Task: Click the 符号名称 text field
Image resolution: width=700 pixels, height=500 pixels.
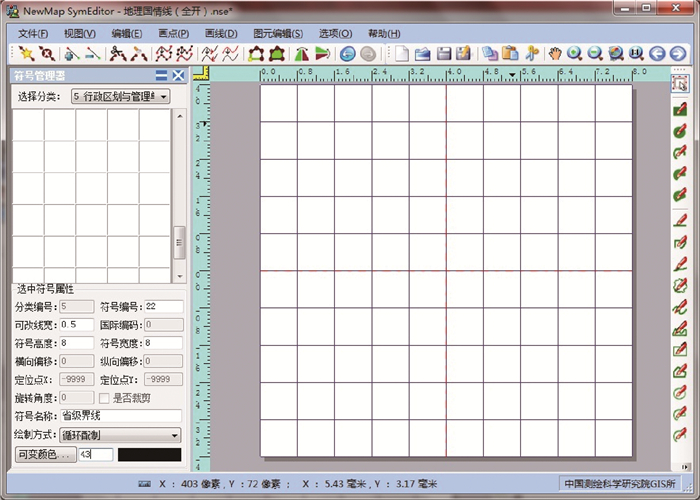Action: [121, 415]
